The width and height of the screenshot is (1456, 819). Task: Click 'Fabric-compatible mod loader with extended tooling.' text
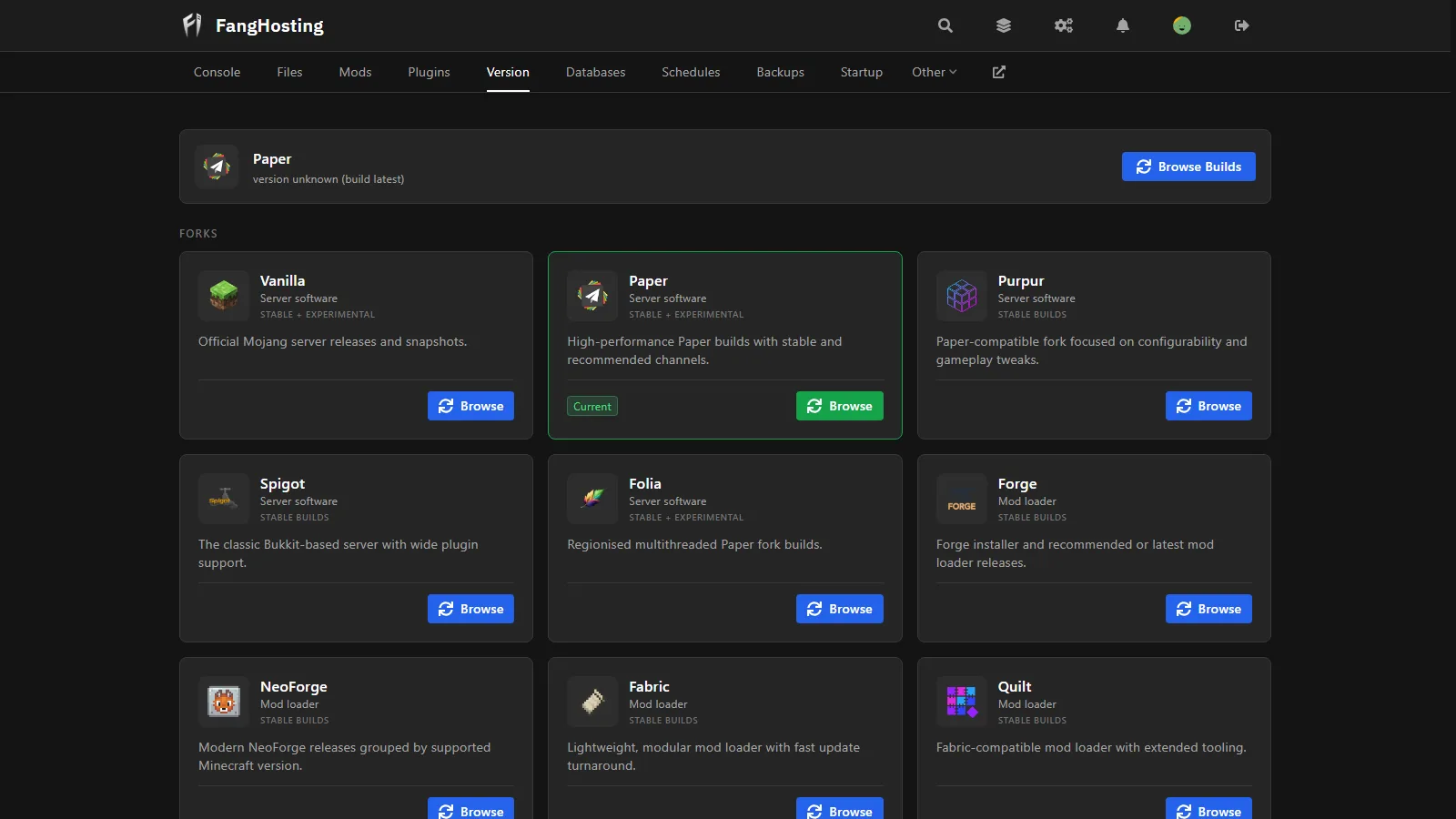point(1091,747)
